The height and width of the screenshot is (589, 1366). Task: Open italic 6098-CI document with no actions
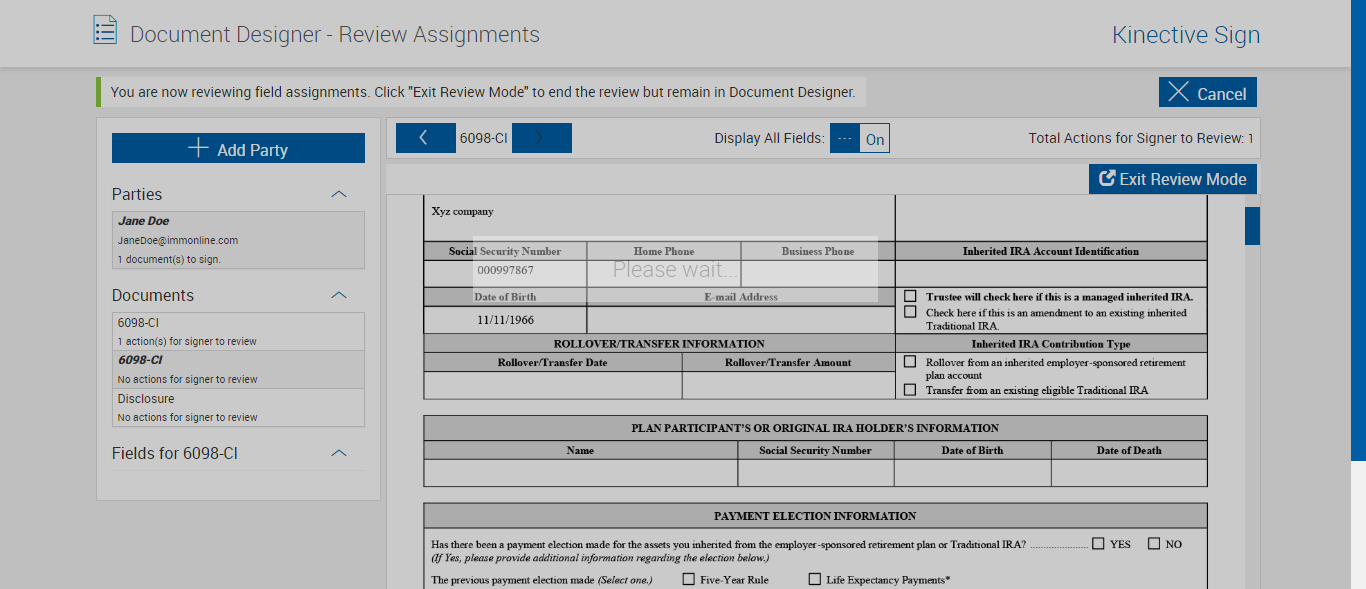click(238, 370)
